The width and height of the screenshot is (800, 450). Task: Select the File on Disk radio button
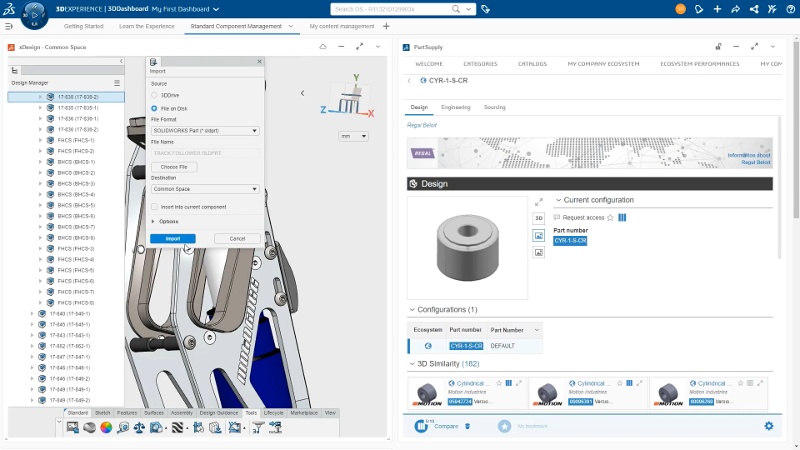pyautogui.click(x=154, y=109)
